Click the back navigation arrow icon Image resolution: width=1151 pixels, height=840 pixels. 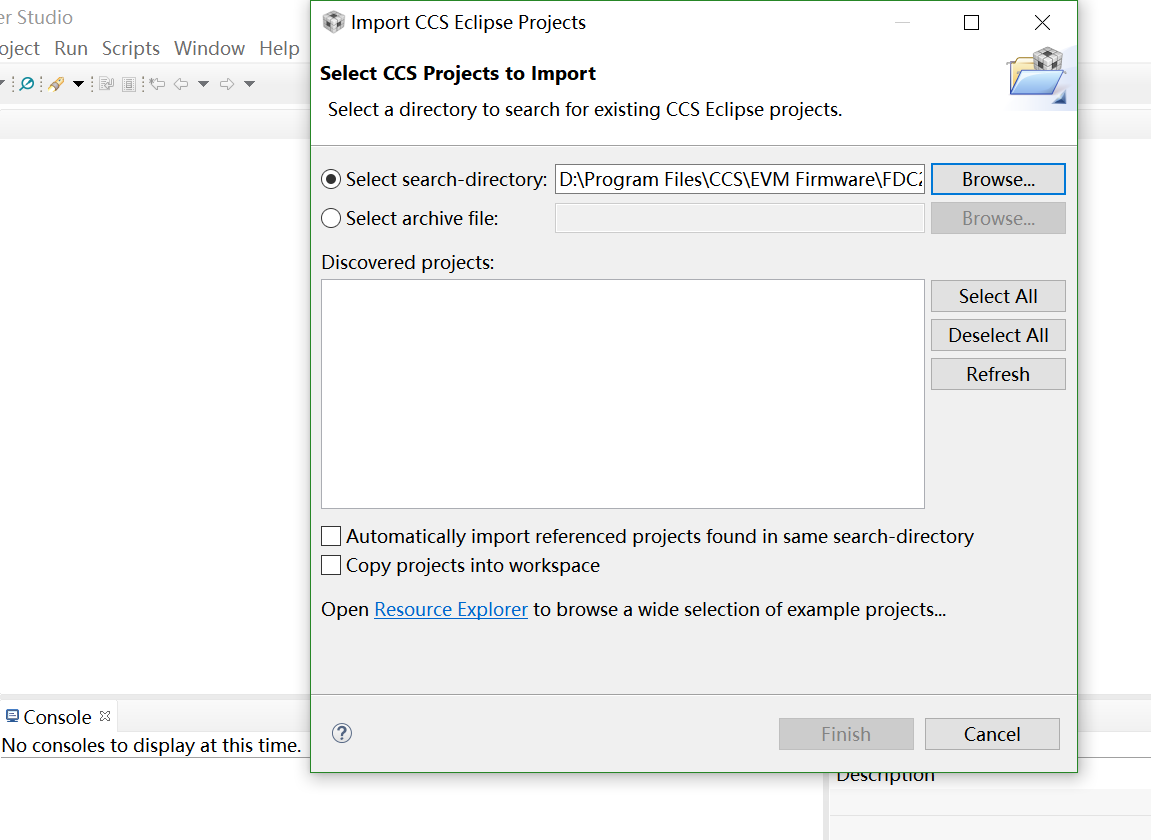pos(181,84)
